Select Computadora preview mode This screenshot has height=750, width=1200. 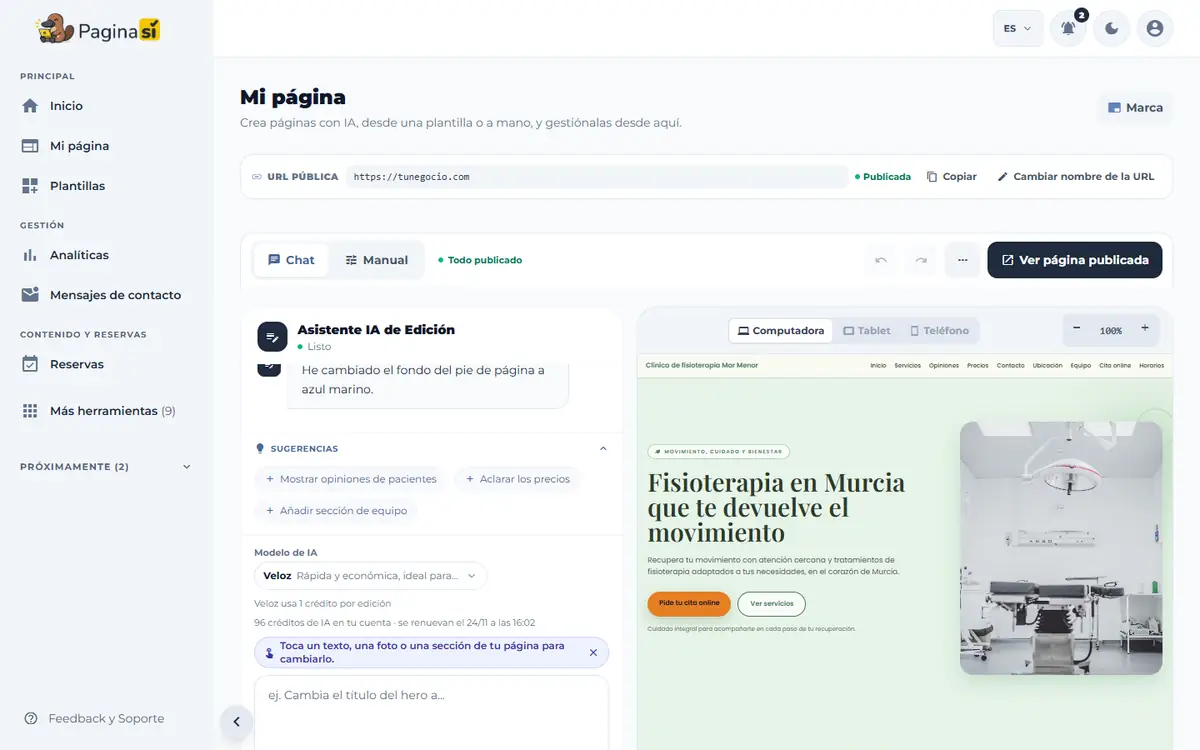click(x=780, y=331)
